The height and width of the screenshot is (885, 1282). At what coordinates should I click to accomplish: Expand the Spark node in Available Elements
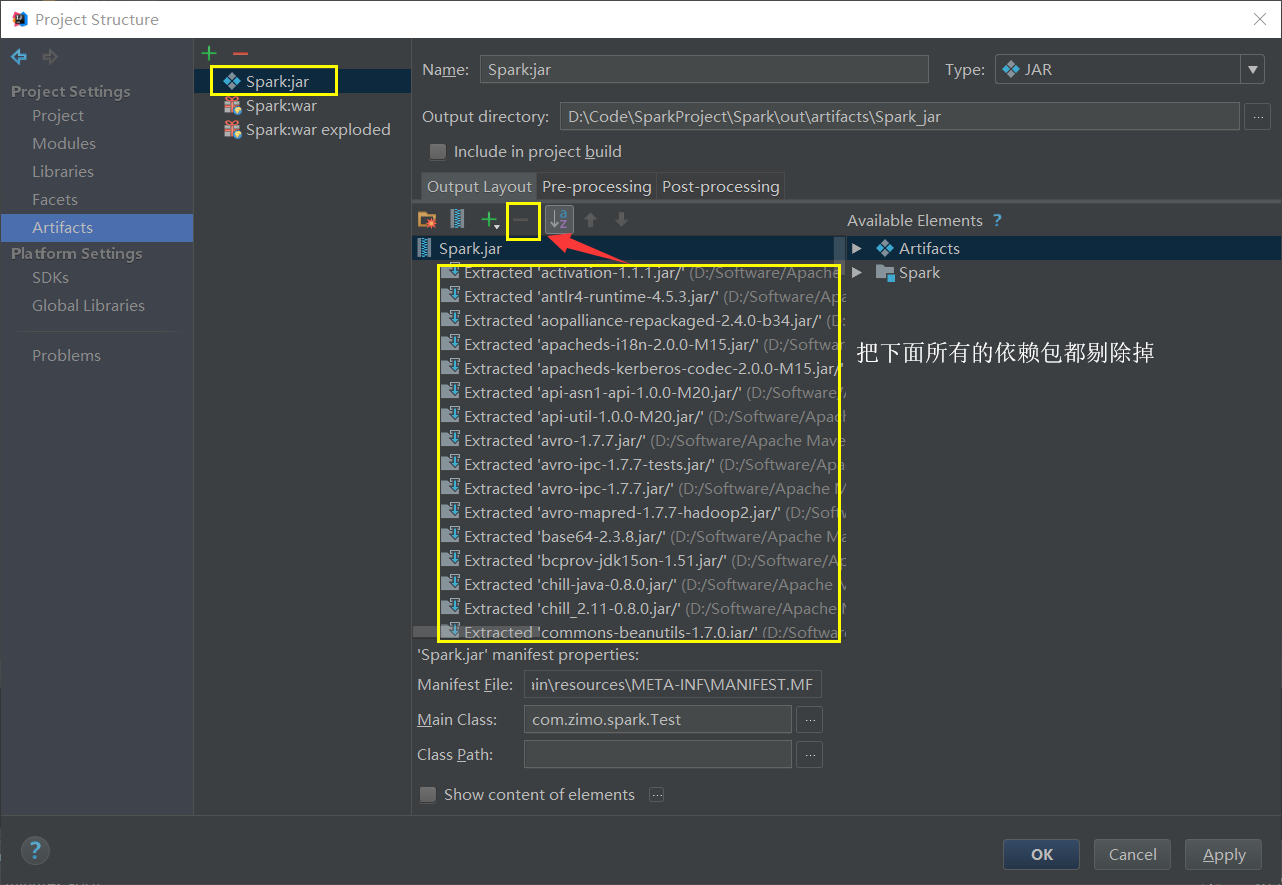pos(856,272)
